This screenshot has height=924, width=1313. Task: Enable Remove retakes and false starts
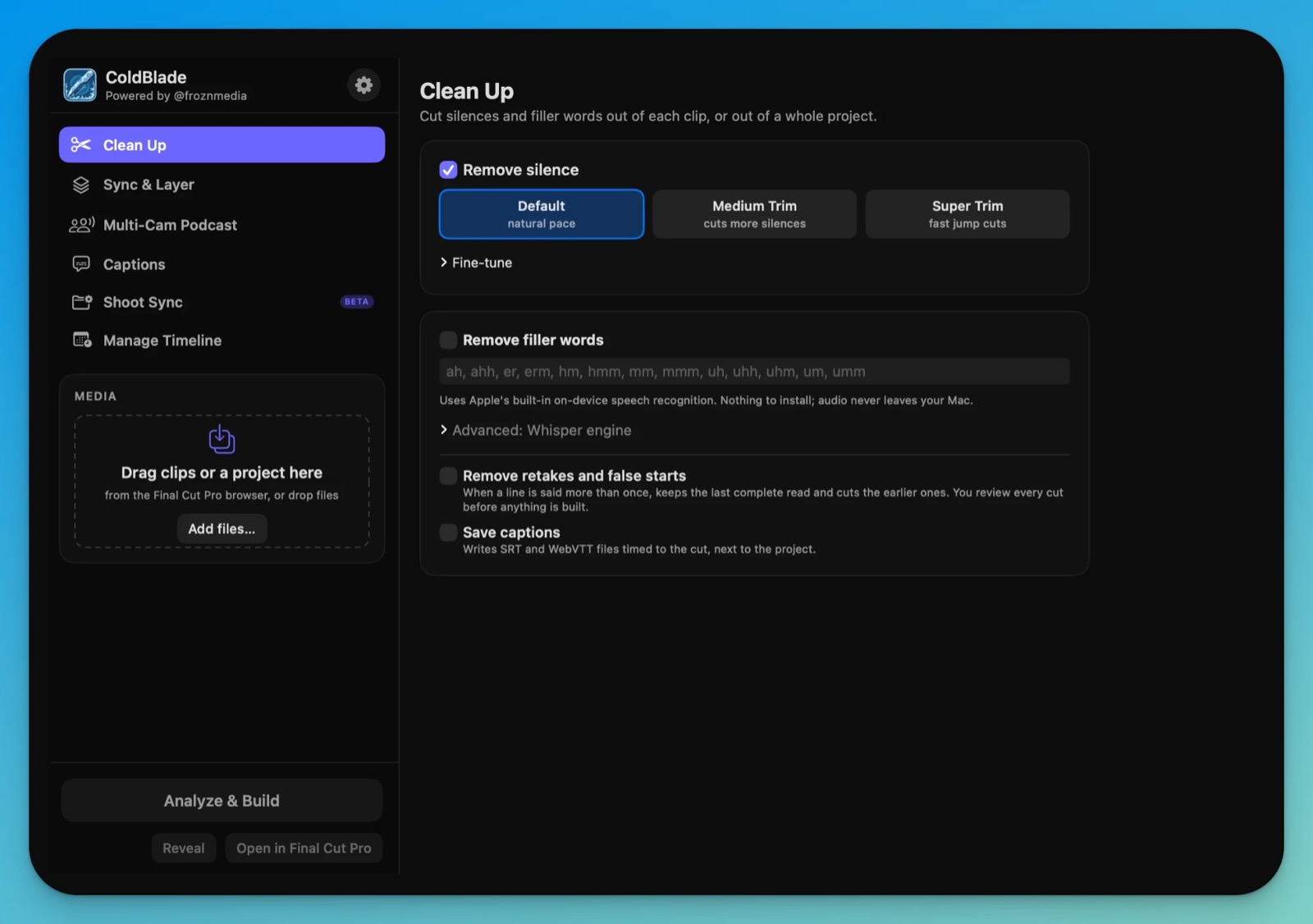(448, 476)
